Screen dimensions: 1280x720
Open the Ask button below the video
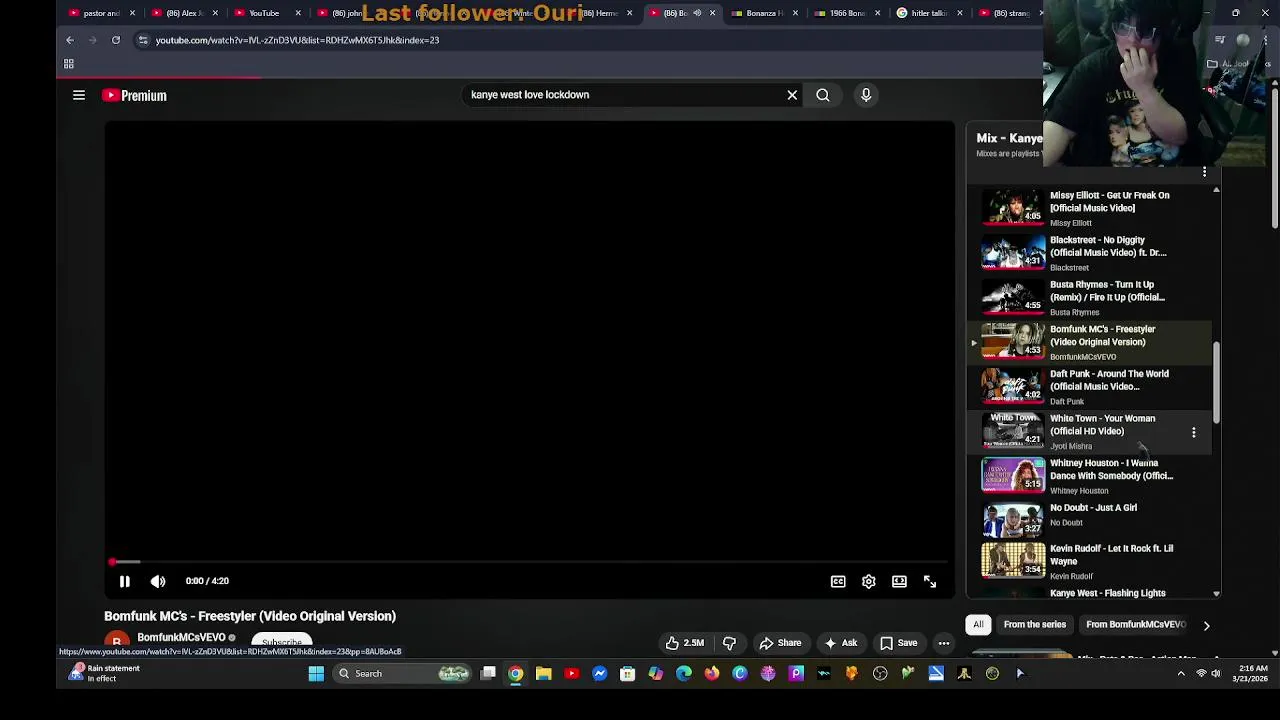[840, 643]
